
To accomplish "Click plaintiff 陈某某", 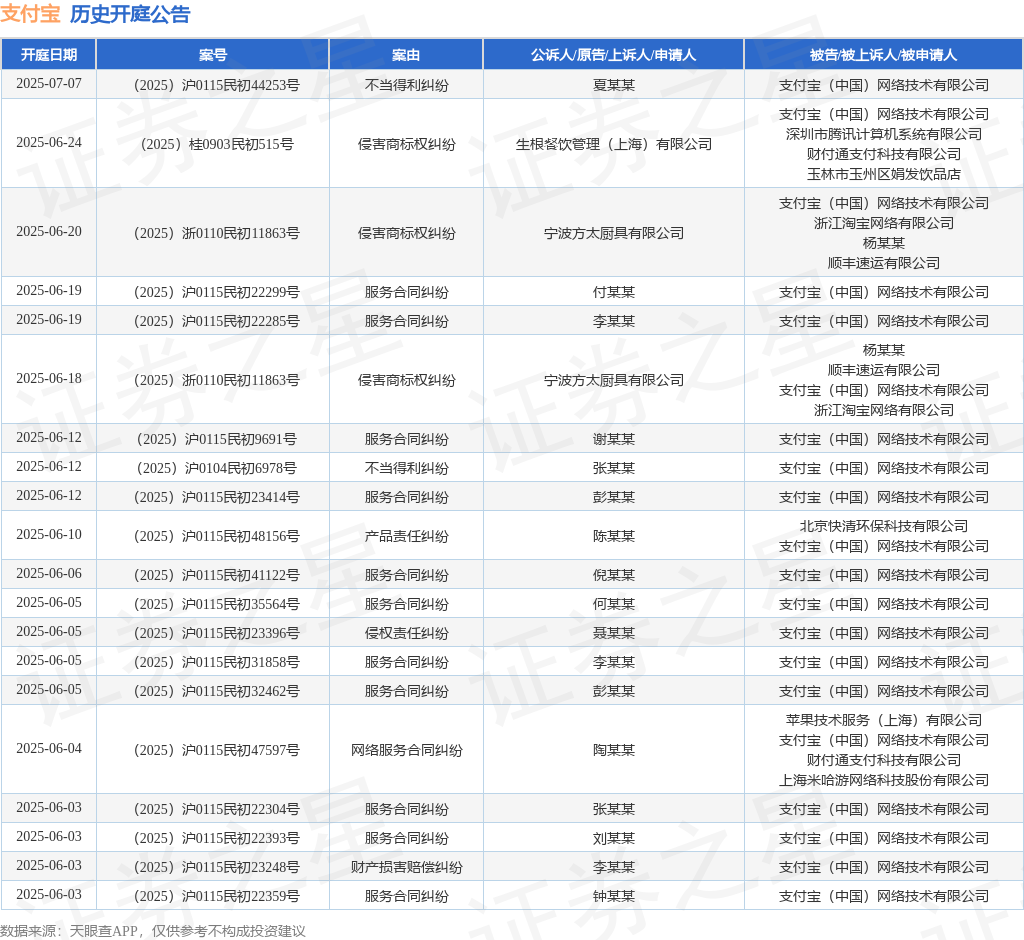I will click(614, 536).
